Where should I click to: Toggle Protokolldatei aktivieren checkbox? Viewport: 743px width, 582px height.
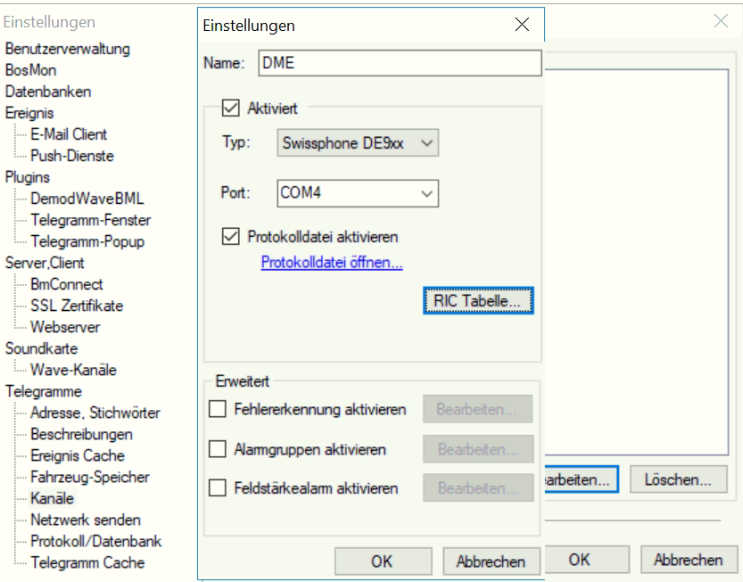[x=231, y=237]
